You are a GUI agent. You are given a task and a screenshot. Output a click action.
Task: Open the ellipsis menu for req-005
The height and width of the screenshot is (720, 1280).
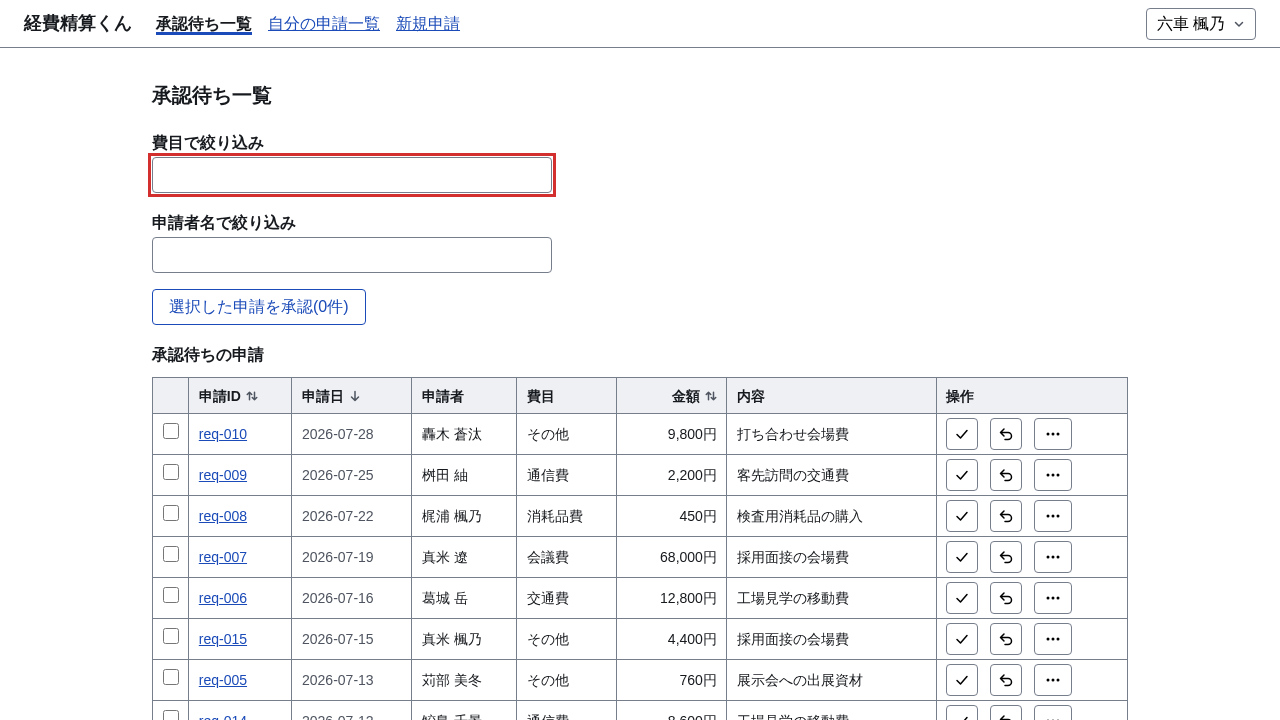click(1053, 680)
